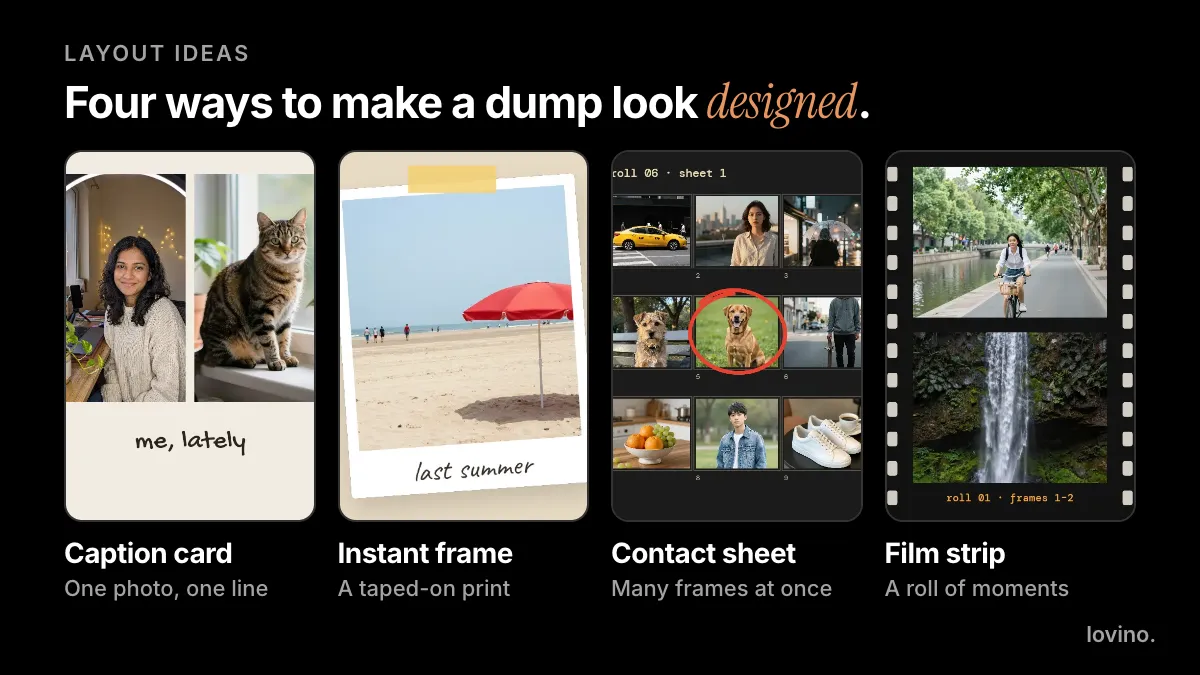The width and height of the screenshot is (1200, 675).
Task: Open the waterfall photo in the film strip
Action: coord(1010,408)
